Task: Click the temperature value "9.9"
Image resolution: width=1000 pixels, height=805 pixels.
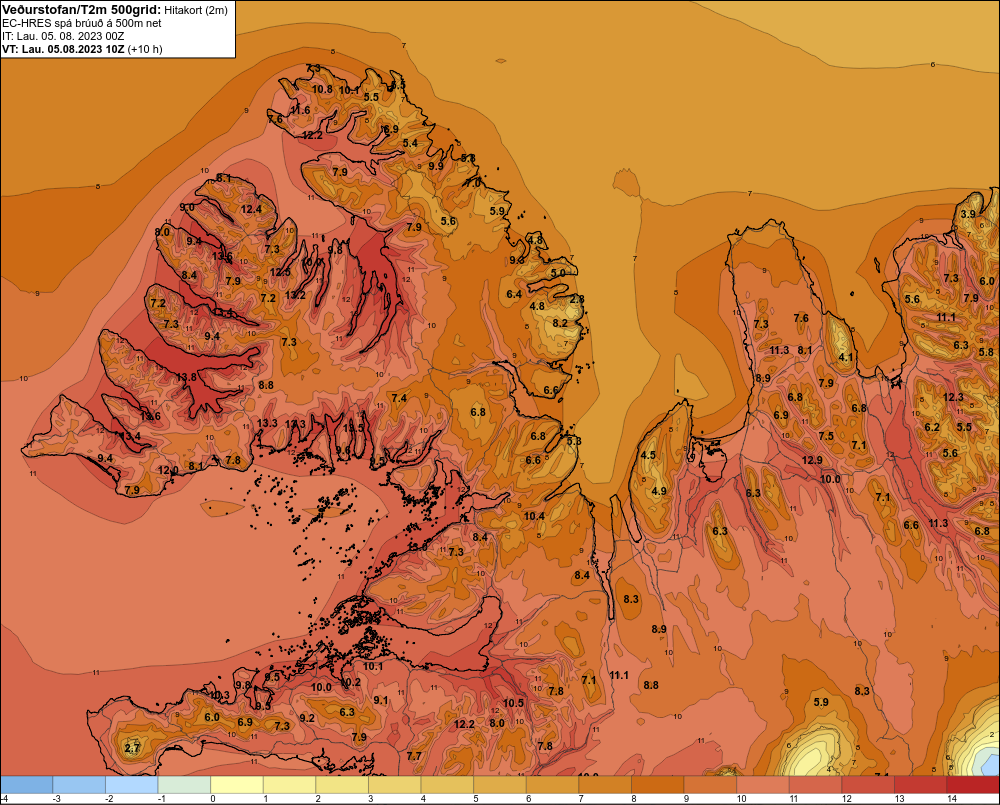Action: [x=436, y=166]
